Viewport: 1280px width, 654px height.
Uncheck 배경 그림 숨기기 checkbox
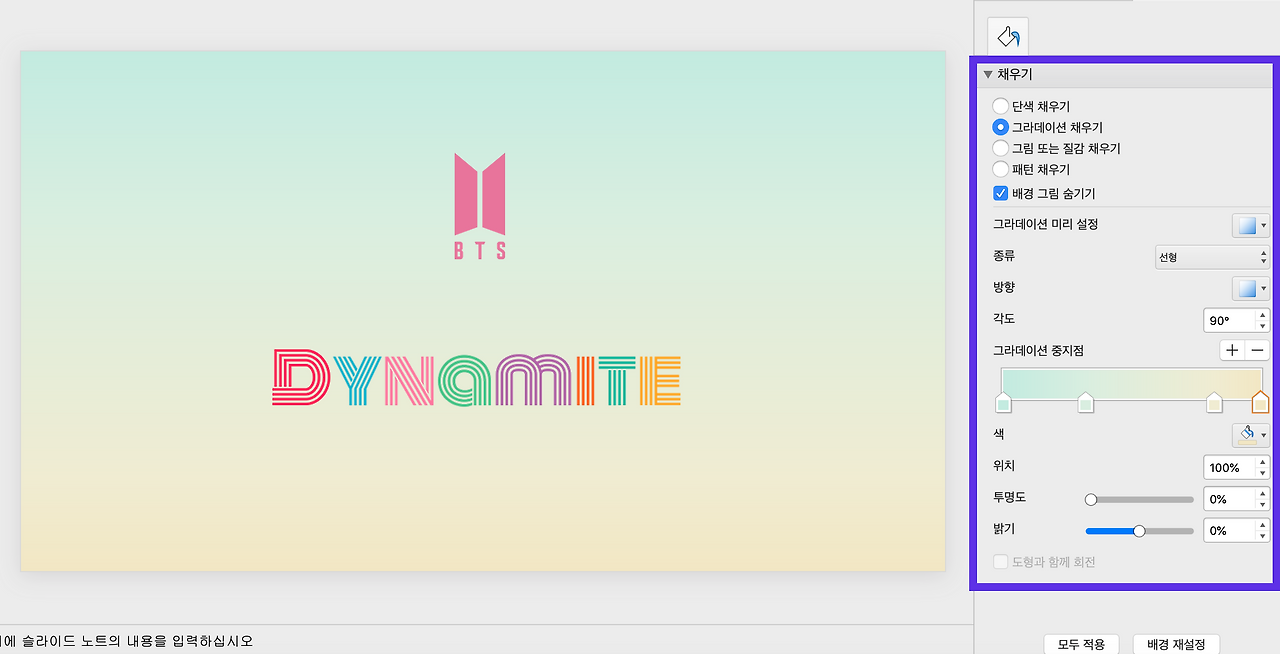click(1000, 193)
